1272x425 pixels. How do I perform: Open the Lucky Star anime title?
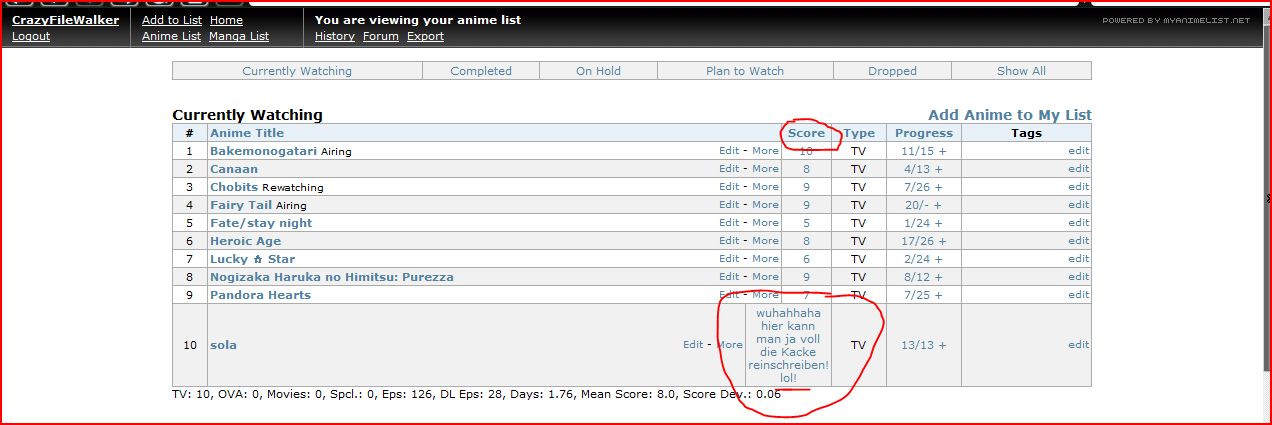point(252,259)
